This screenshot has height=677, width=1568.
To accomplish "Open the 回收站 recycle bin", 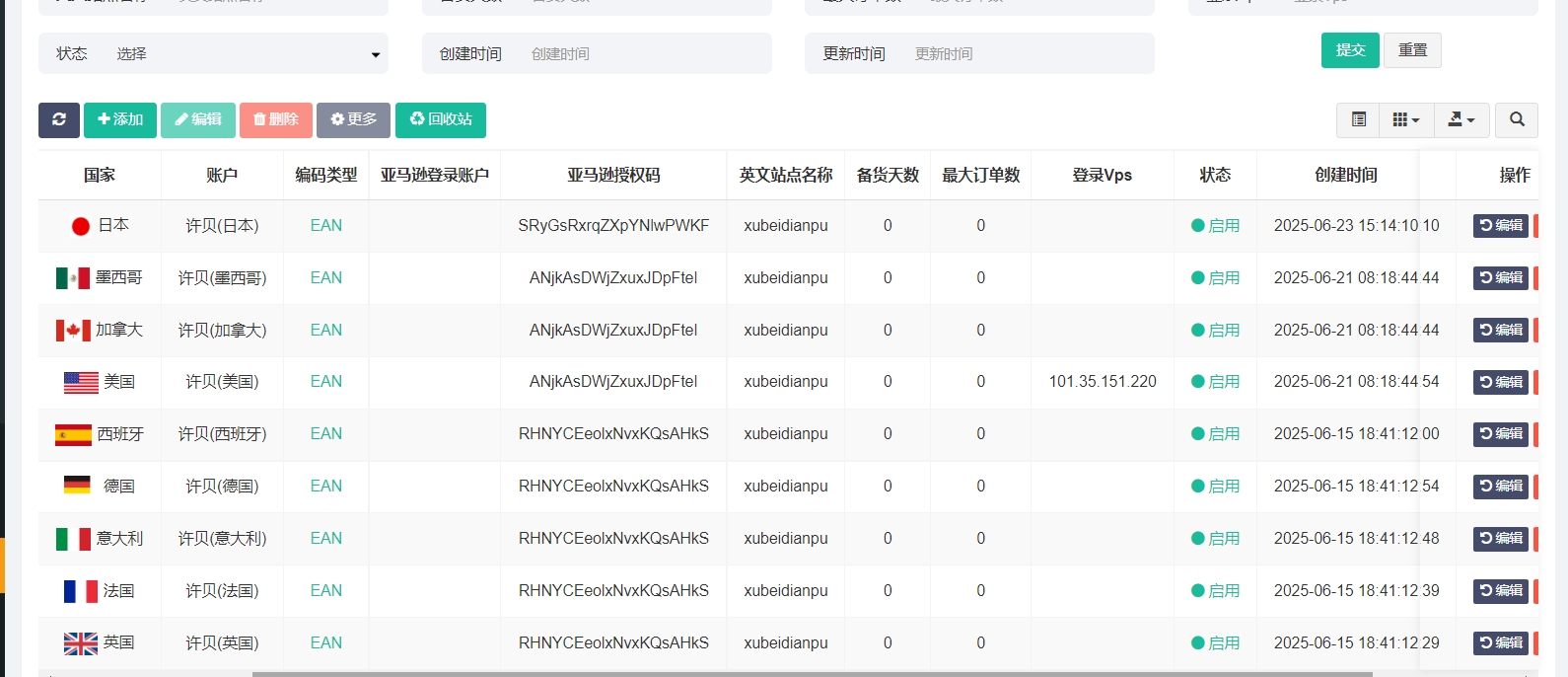I will [x=441, y=119].
